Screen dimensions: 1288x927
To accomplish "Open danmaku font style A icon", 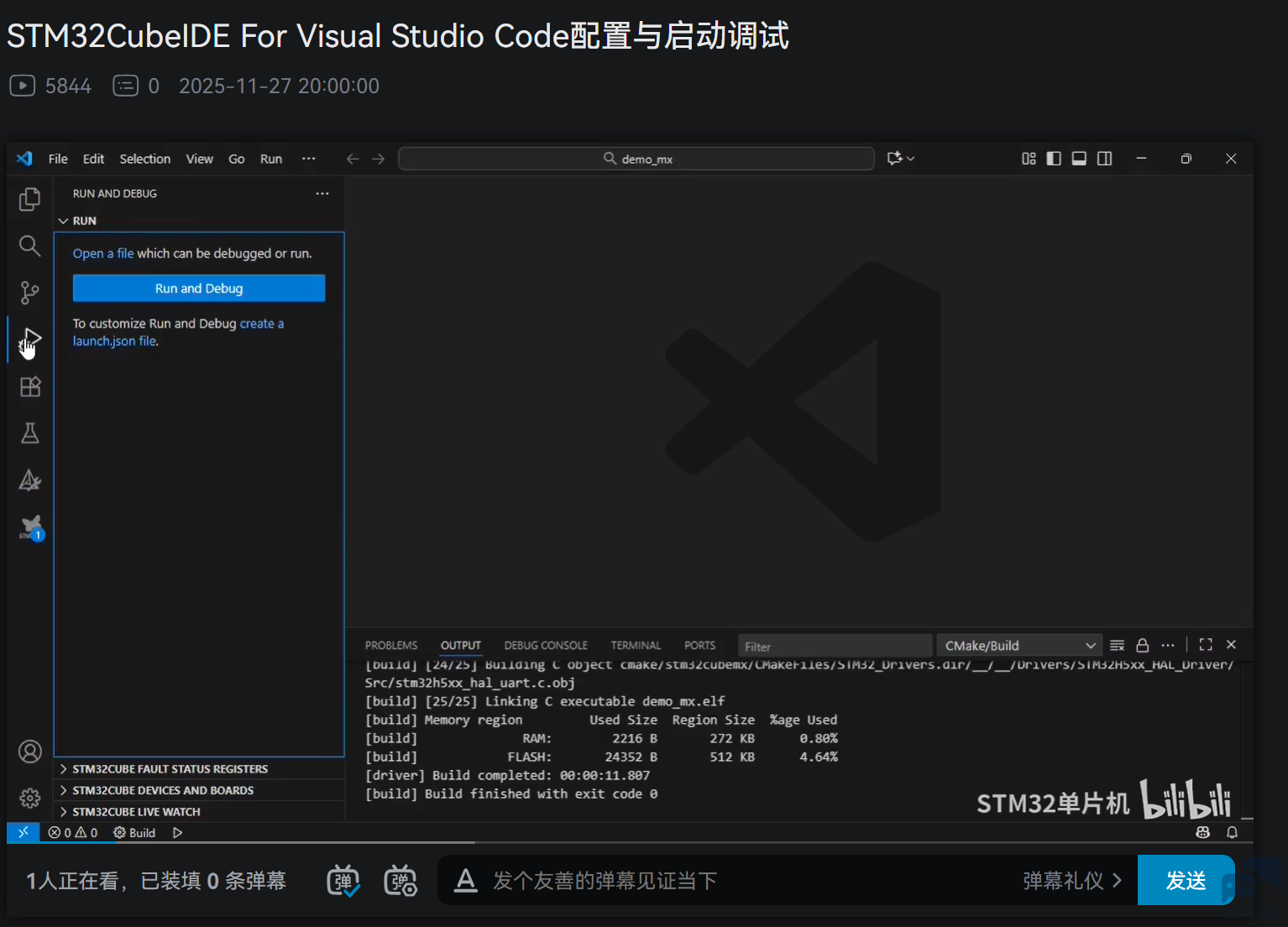I will [465, 881].
